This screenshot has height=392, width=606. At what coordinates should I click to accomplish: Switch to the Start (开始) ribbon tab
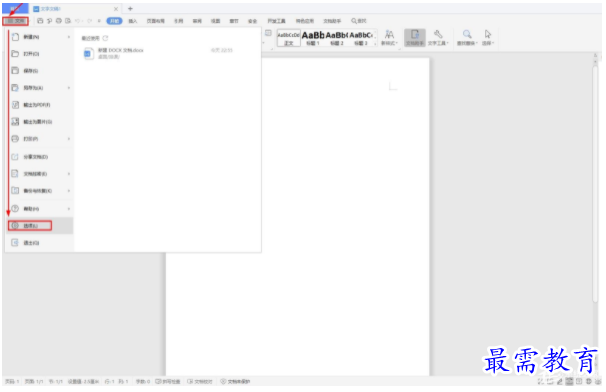click(114, 21)
